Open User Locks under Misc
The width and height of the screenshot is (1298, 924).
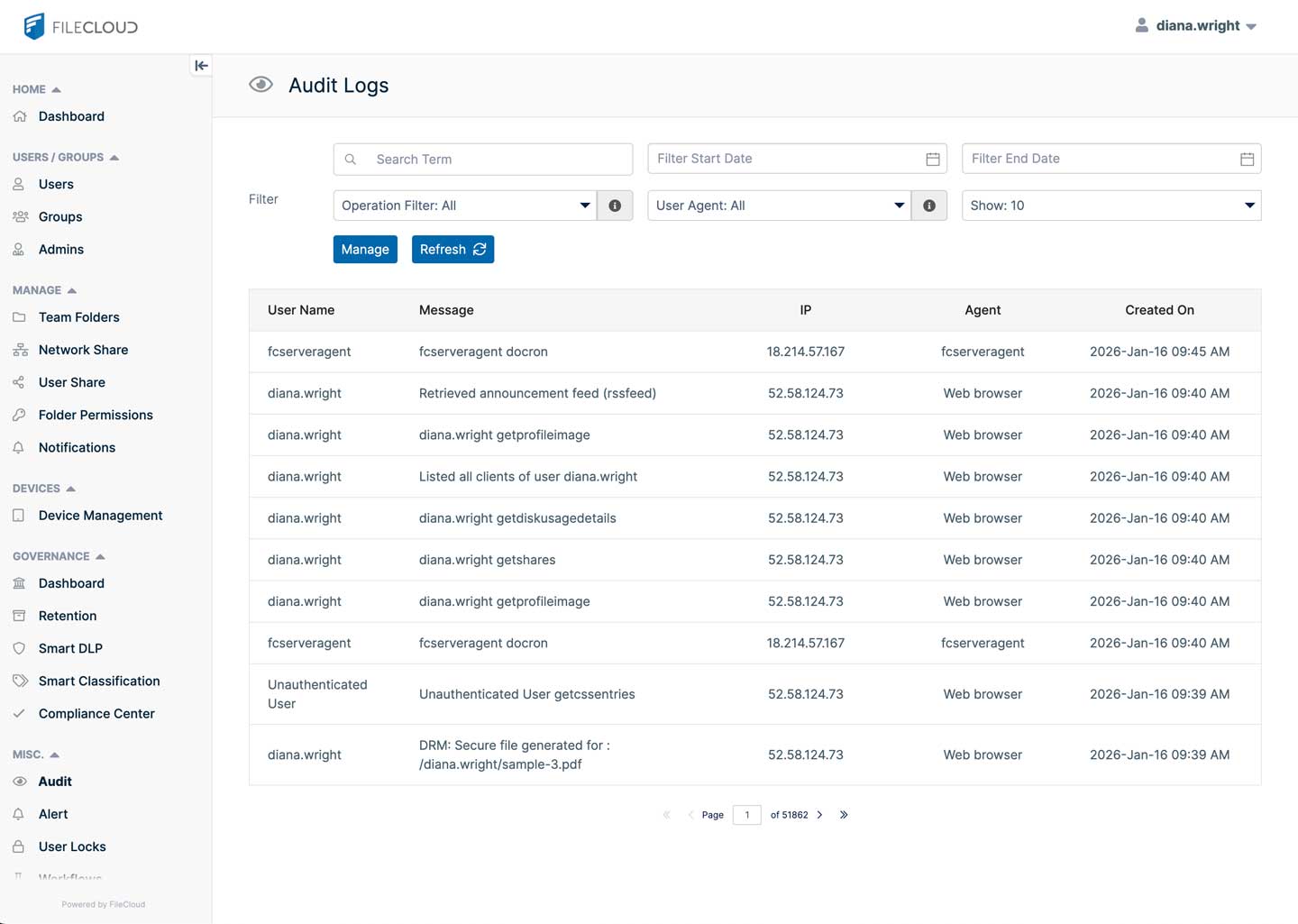click(x=72, y=846)
